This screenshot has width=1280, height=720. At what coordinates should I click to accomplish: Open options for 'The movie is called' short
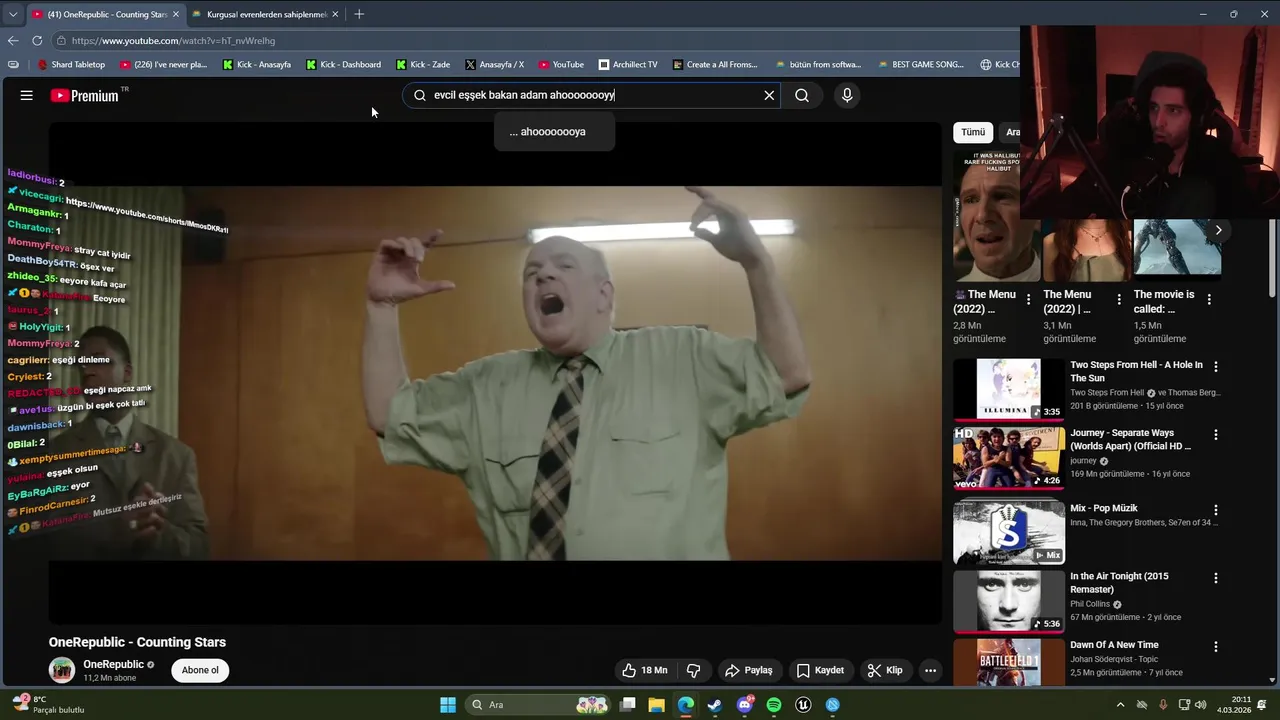[1209, 300]
